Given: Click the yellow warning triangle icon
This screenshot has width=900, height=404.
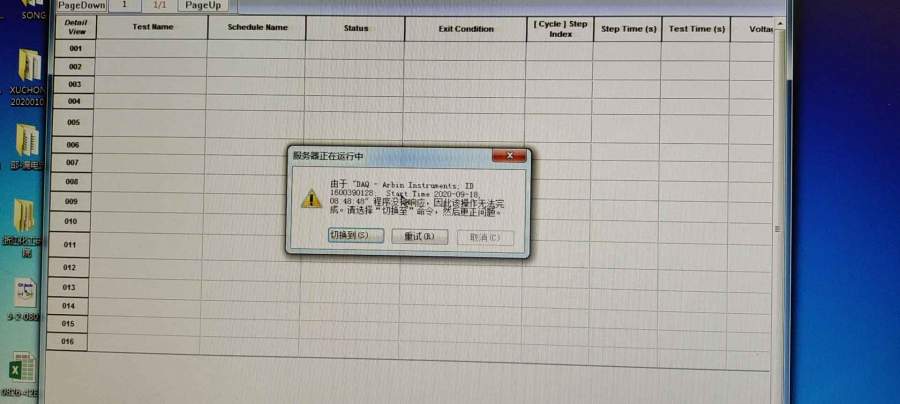Looking at the screenshot, I should point(312,199).
